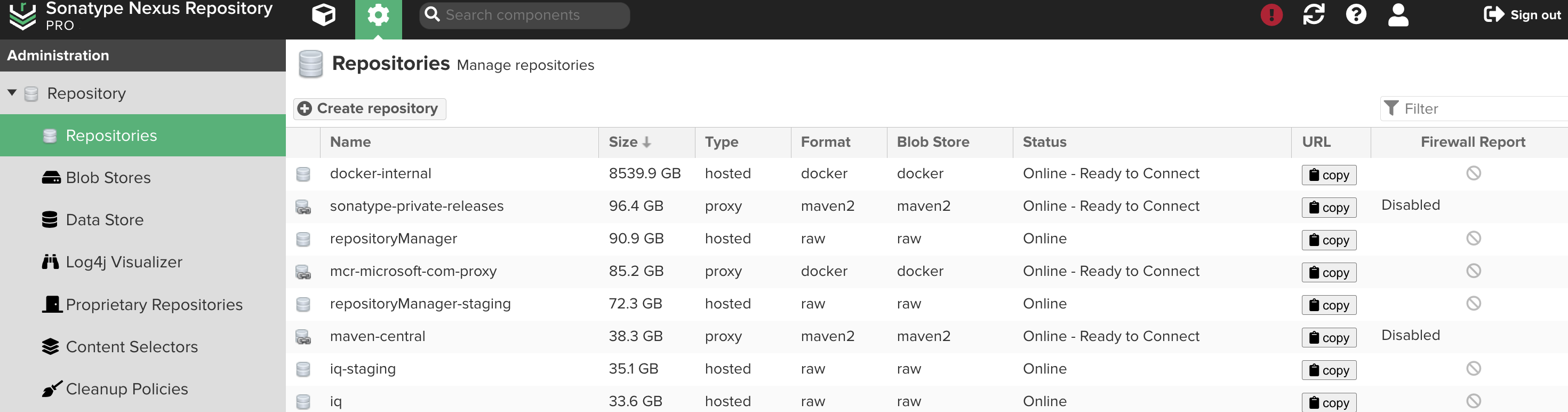Open Blob Stores in the sidebar
Image resolution: width=1568 pixels, height=412 pixels.
pyautogui.click(x=143, y=177)
